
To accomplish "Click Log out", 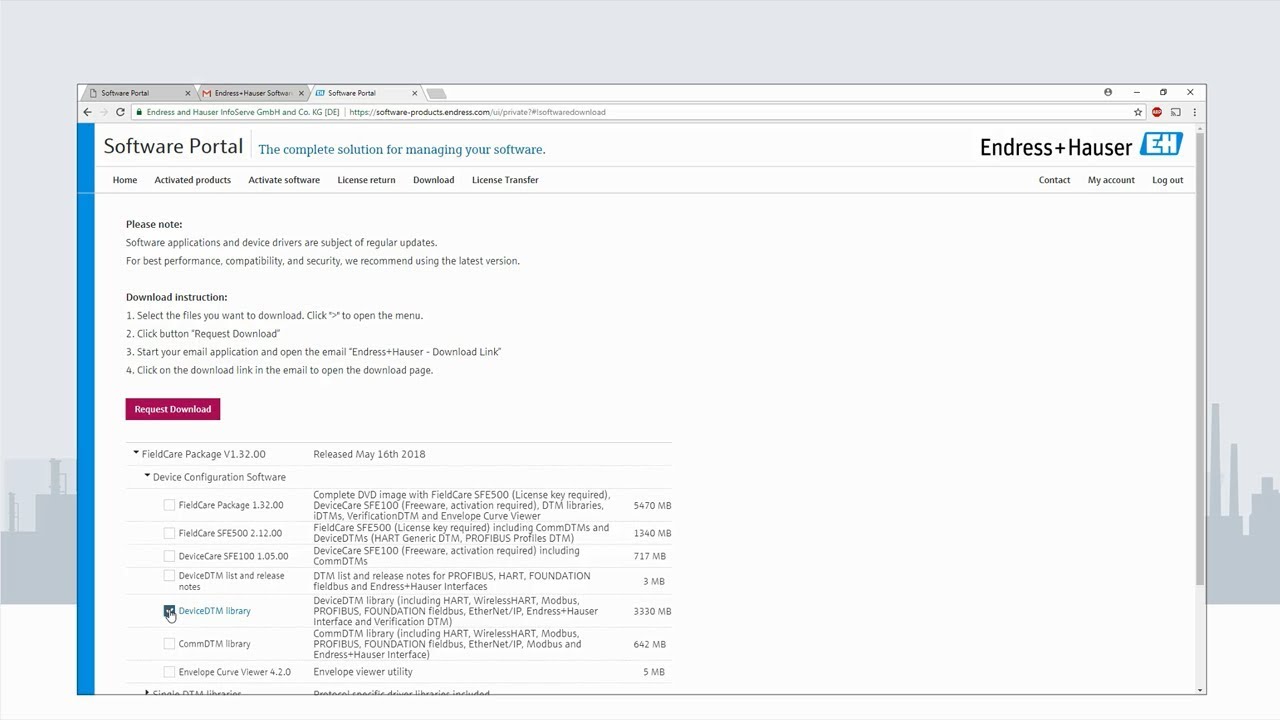I will (x=1167, y=180).
